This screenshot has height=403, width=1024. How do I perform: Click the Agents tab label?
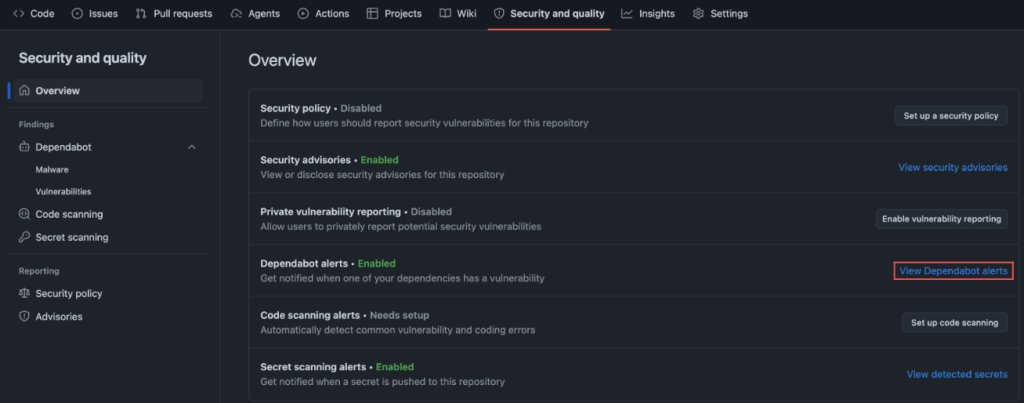pyautogui.click(x=264, y=13)
